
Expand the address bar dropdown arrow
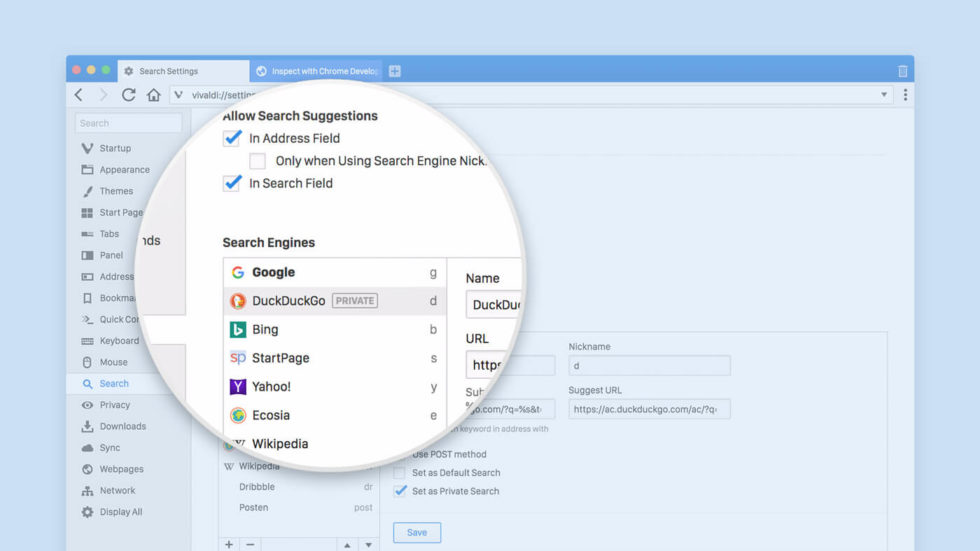coord(884,95)
